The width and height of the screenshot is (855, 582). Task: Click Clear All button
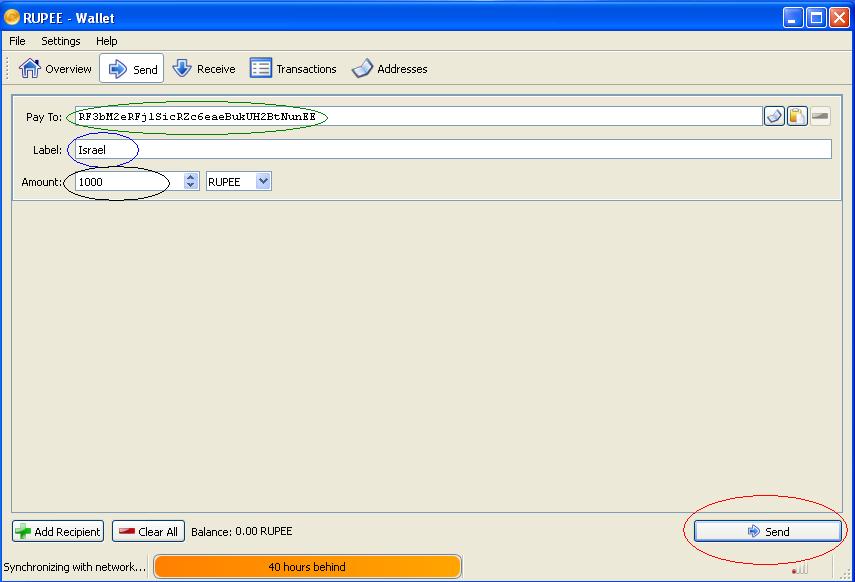148,531
